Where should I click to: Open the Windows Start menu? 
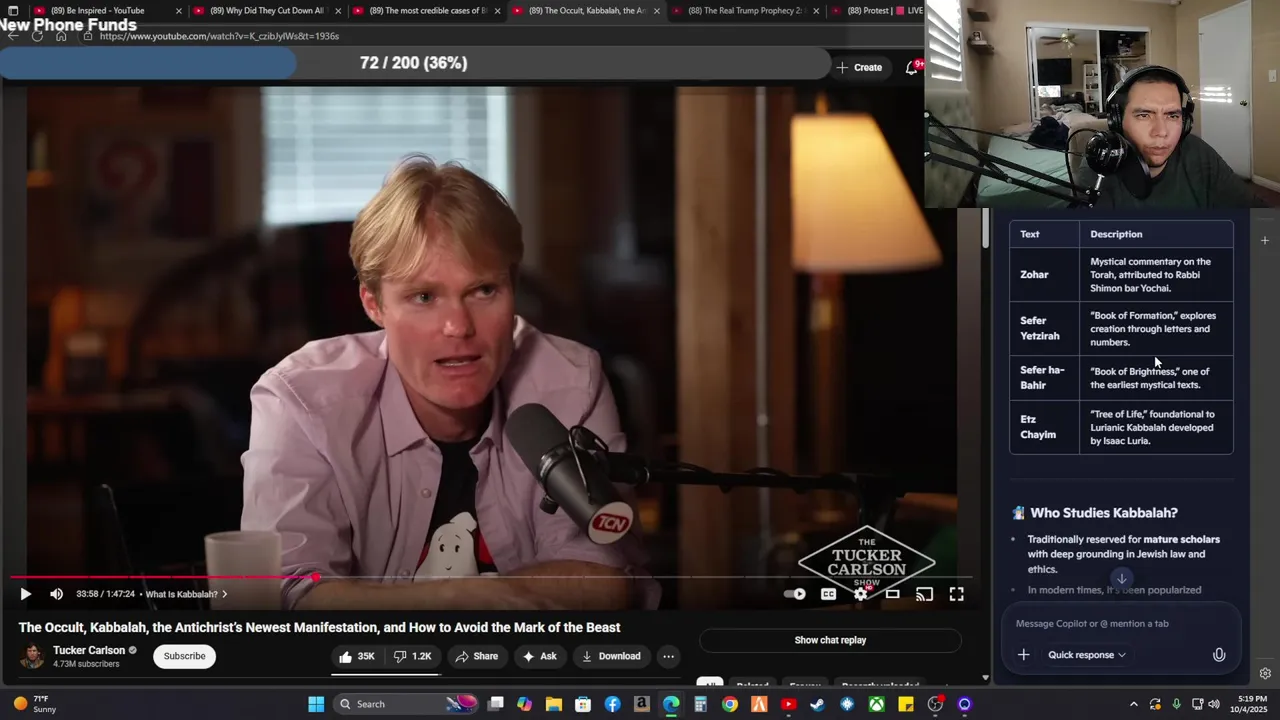316,704
